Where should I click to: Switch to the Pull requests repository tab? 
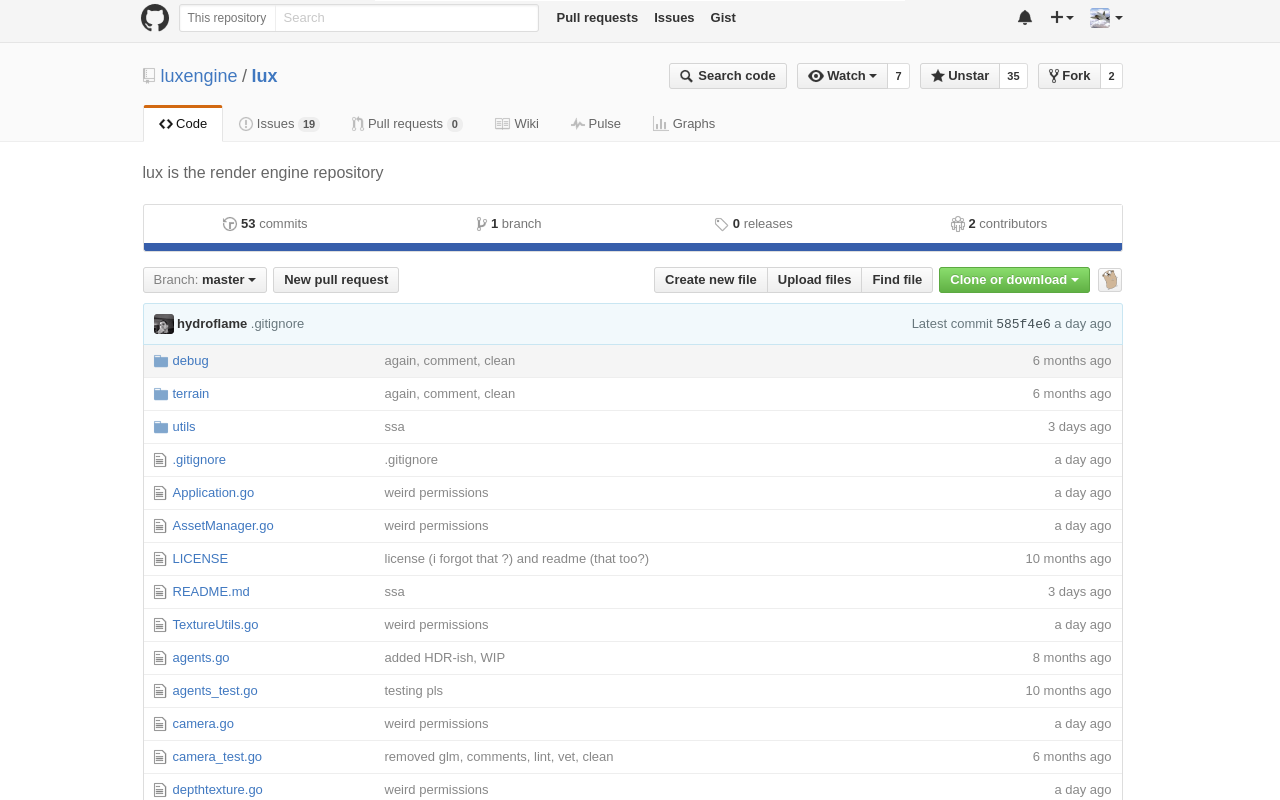tap(406, 124)
